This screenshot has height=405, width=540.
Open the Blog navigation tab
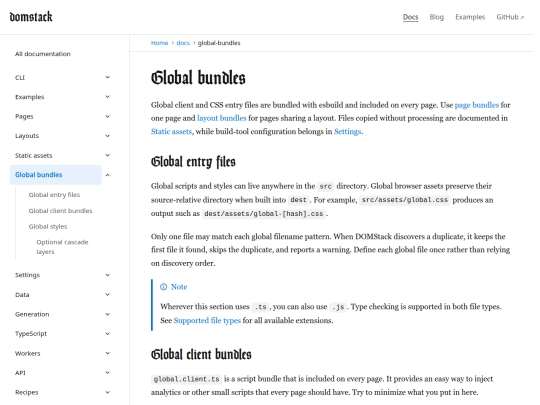pos(436,17)
